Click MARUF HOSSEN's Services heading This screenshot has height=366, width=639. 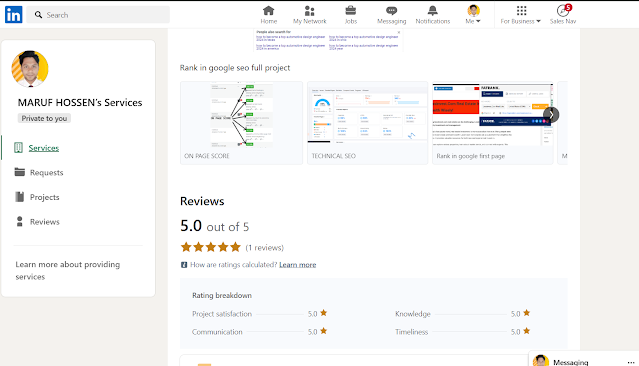(80, 103)
